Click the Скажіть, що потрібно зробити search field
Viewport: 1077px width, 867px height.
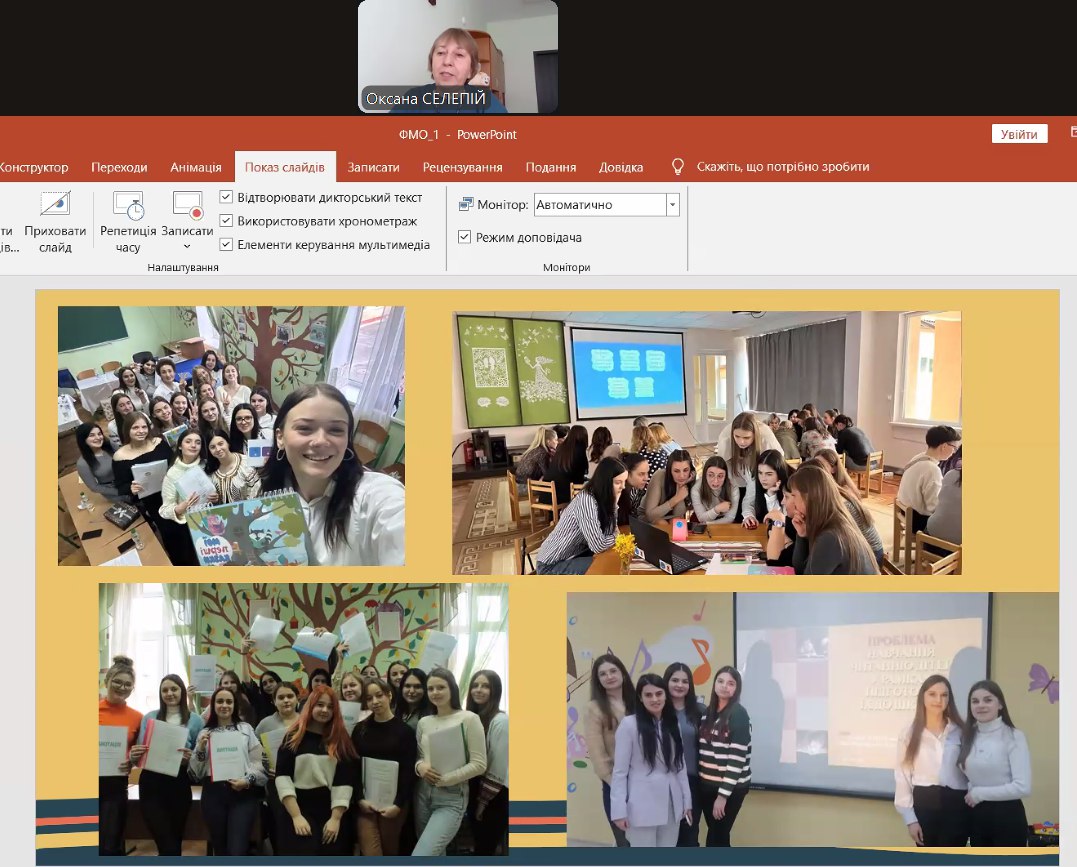(x=782, y=167)
